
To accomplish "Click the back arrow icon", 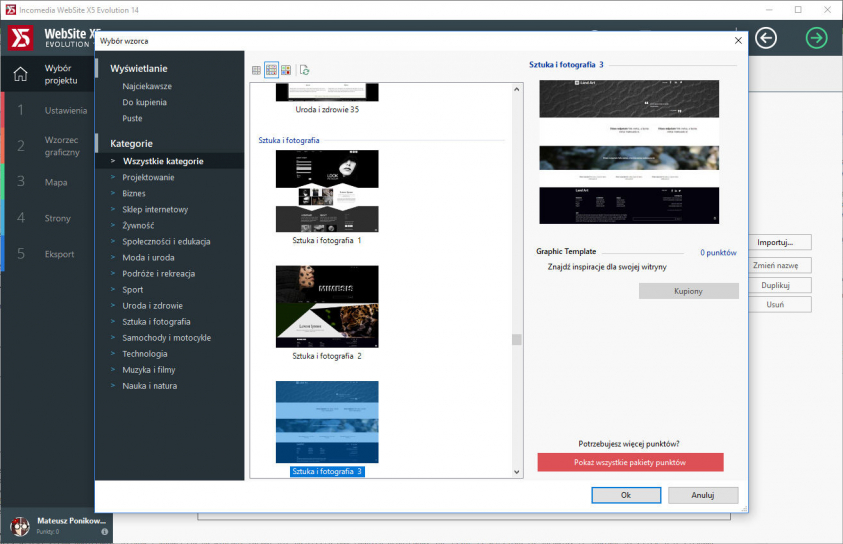I will tap(766, 38).
